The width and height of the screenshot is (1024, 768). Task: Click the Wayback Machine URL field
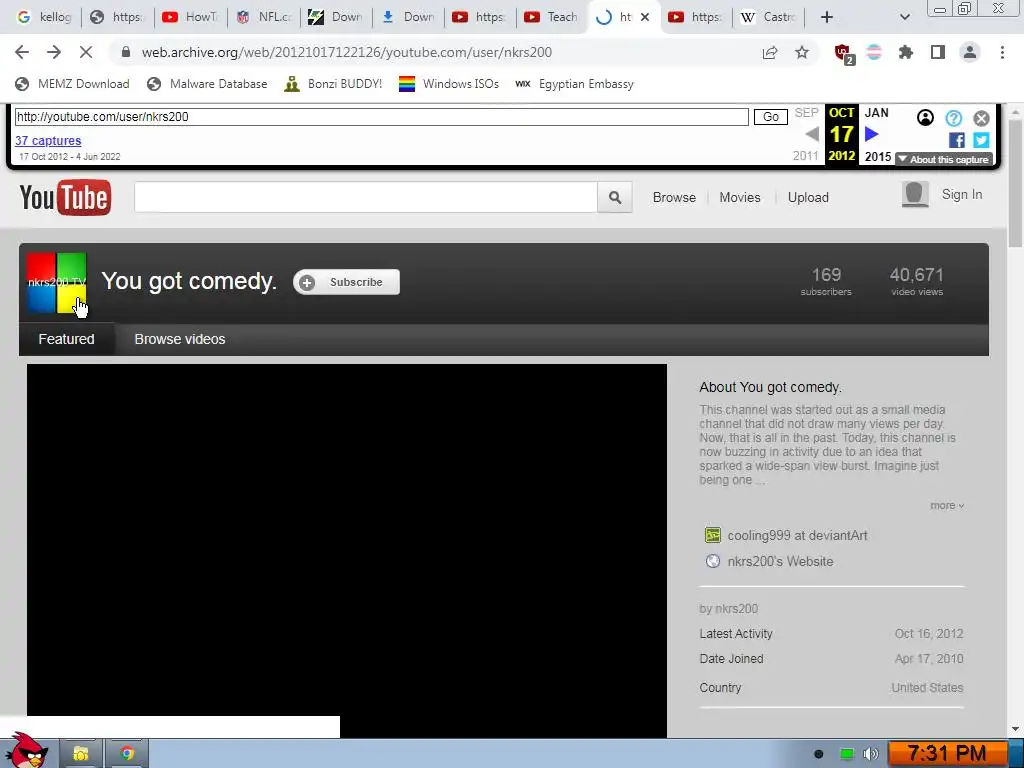[x=381, y=117]
